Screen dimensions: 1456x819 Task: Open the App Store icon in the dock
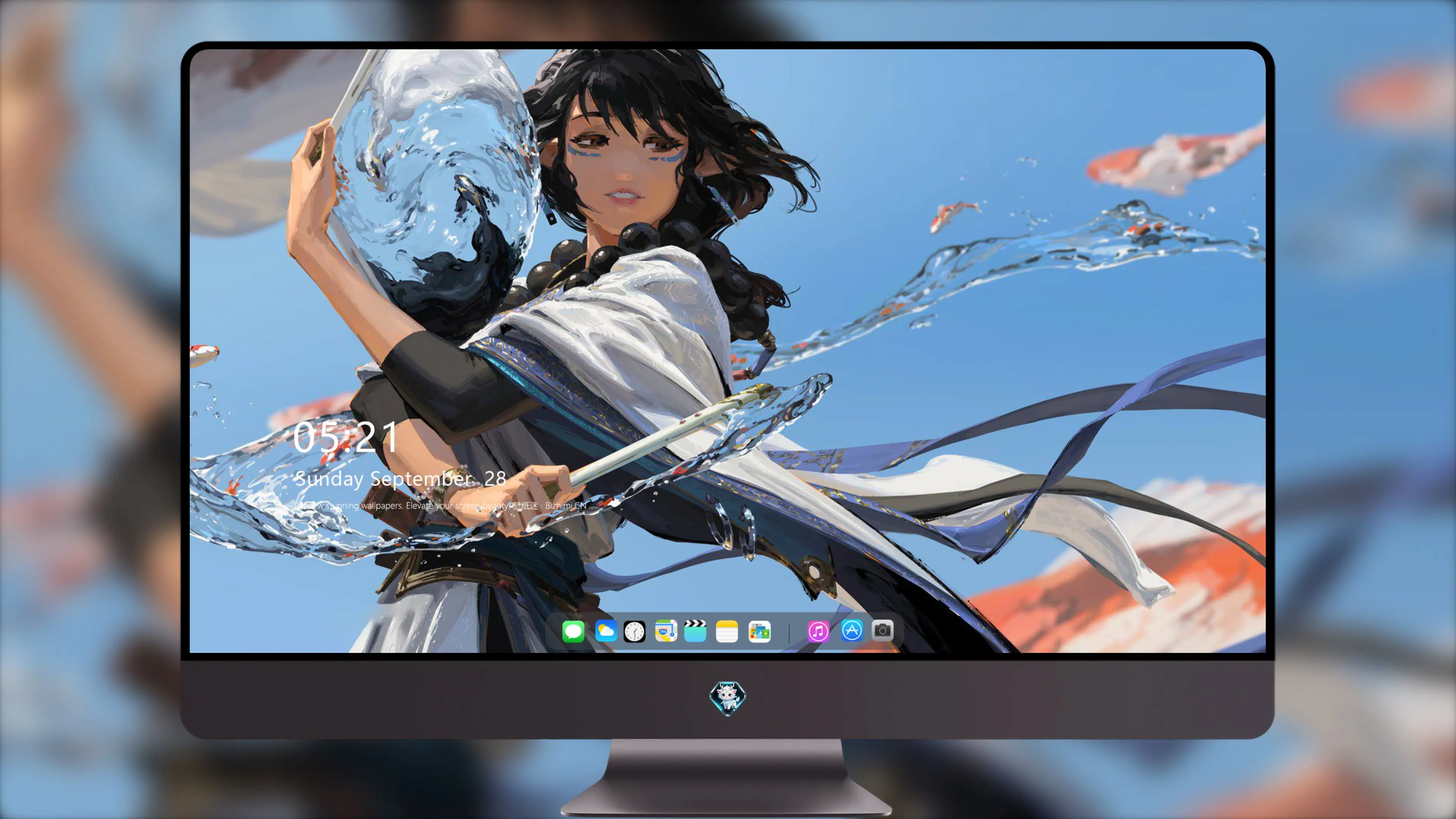851,630
